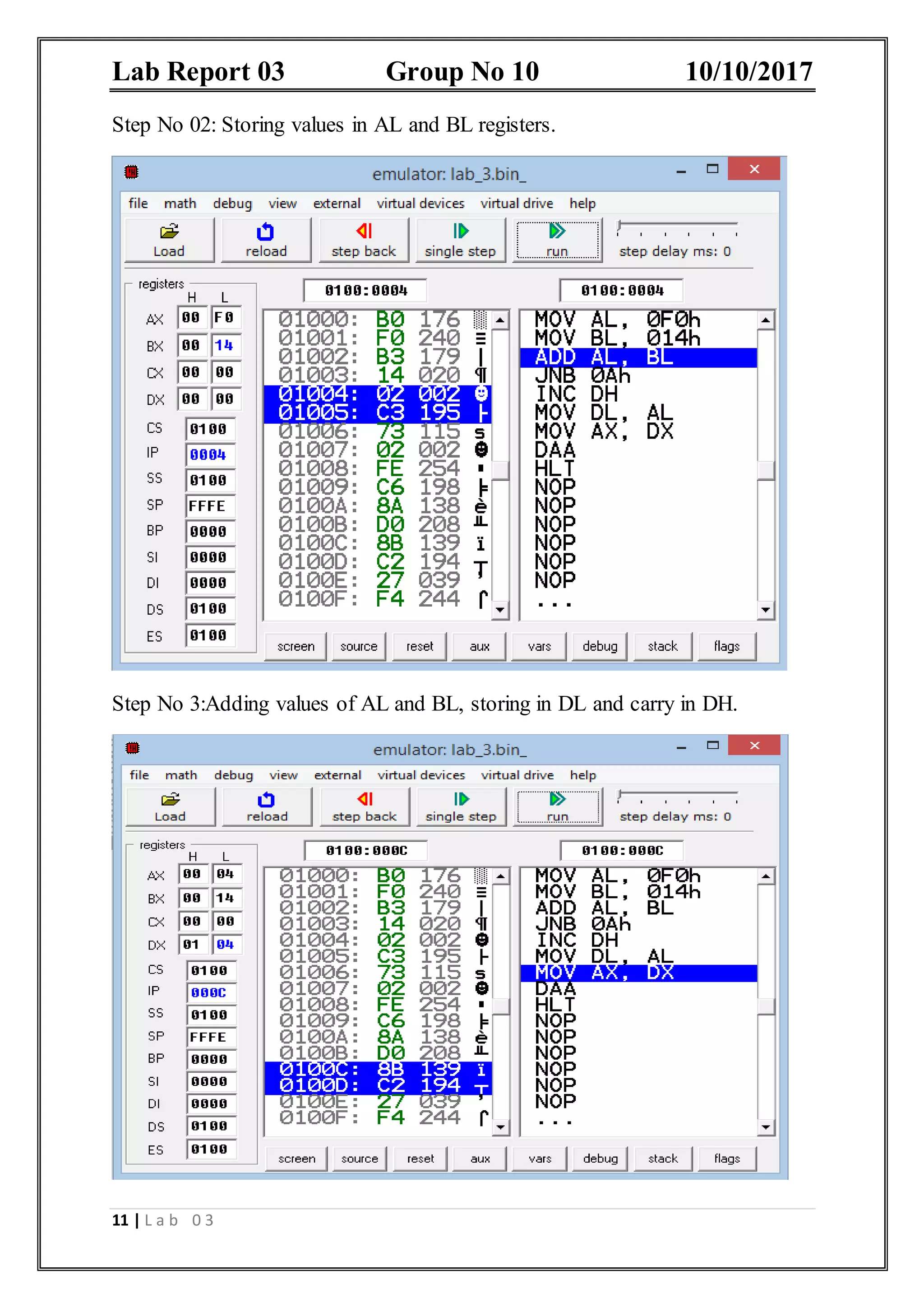This screenshot has height=1307, width=924.
Task: Click DX low register 04 in lower window
Action: coord(227,945)
